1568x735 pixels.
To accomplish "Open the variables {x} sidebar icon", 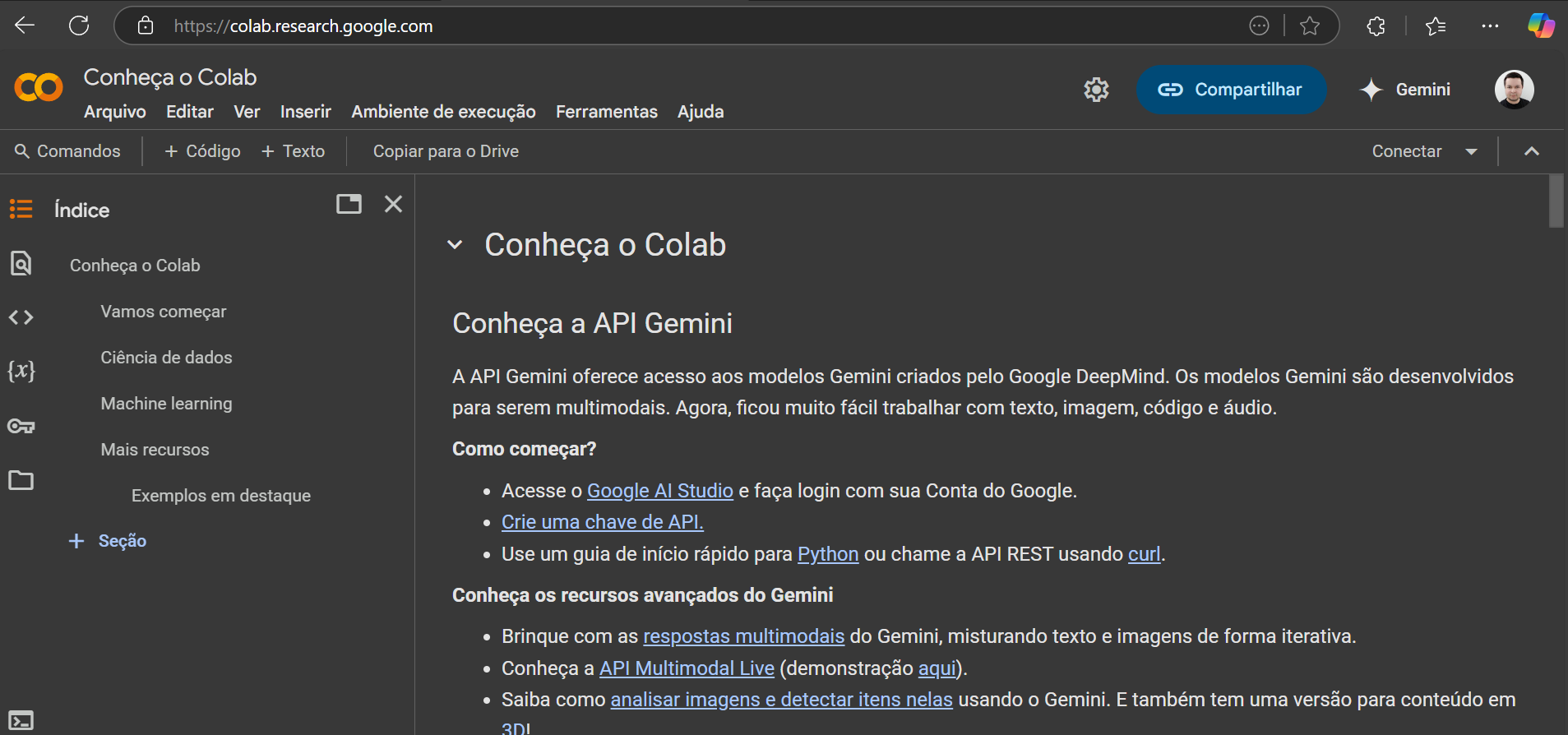I will coord(21,371).
